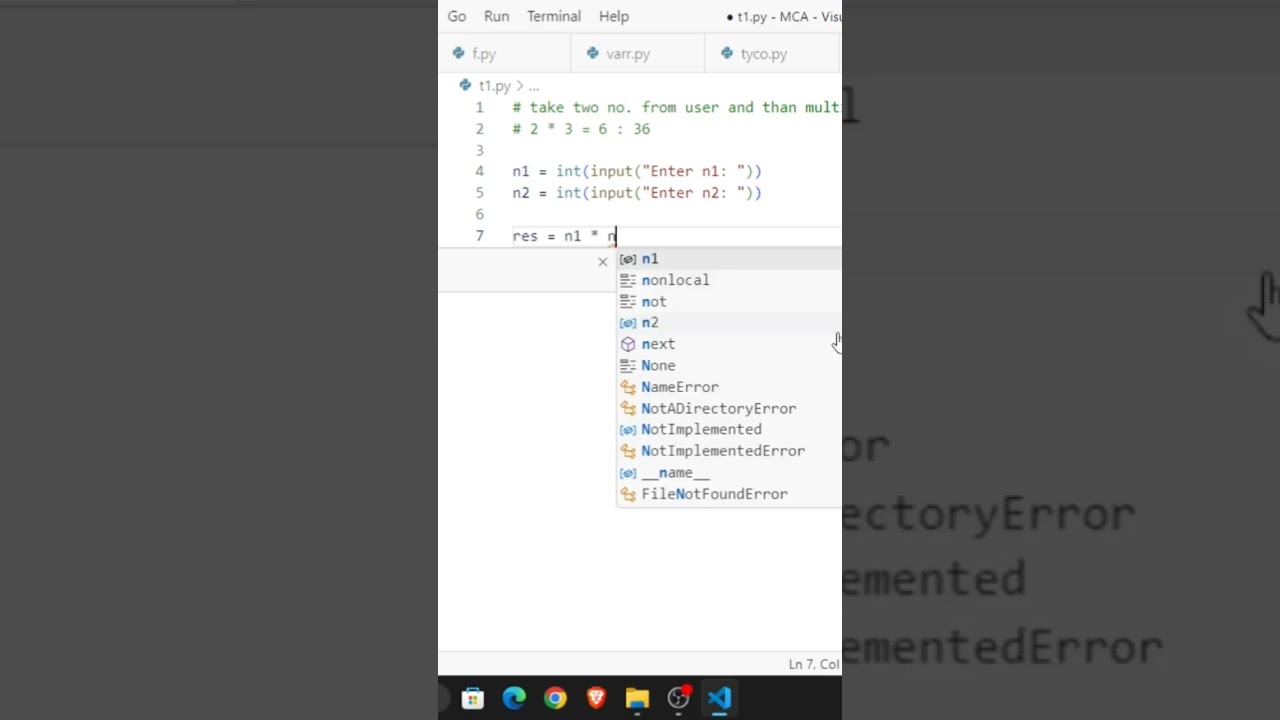1280x720 pixels.
Task: Select the FileNotFoundError suggestion
Action: coord(729,494)
